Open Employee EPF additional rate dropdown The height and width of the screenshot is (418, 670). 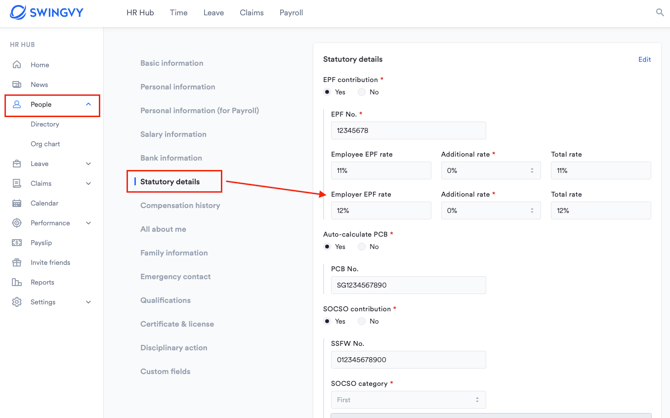click(491, 171)
